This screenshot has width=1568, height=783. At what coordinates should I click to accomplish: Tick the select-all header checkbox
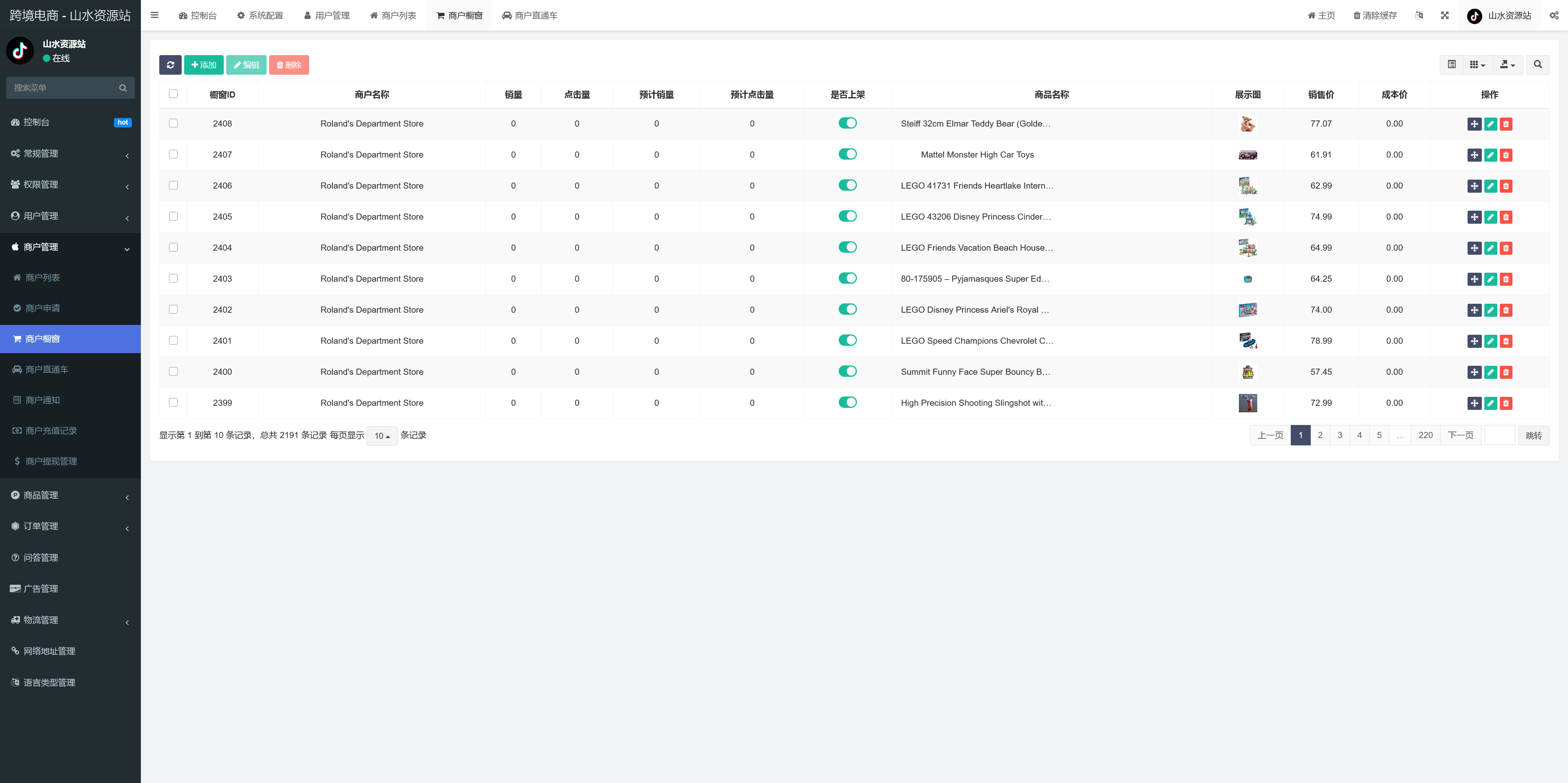point(174,94)
